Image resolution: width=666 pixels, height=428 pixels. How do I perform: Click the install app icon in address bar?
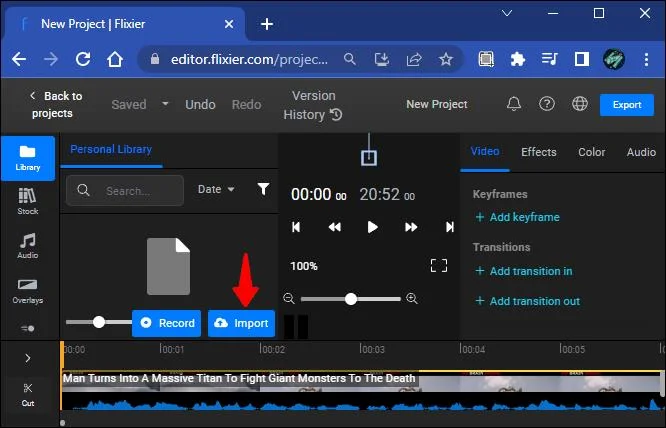coord(381,59)
